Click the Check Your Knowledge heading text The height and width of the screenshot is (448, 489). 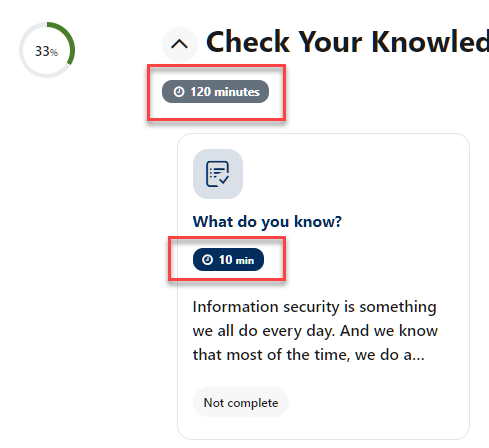347,42
